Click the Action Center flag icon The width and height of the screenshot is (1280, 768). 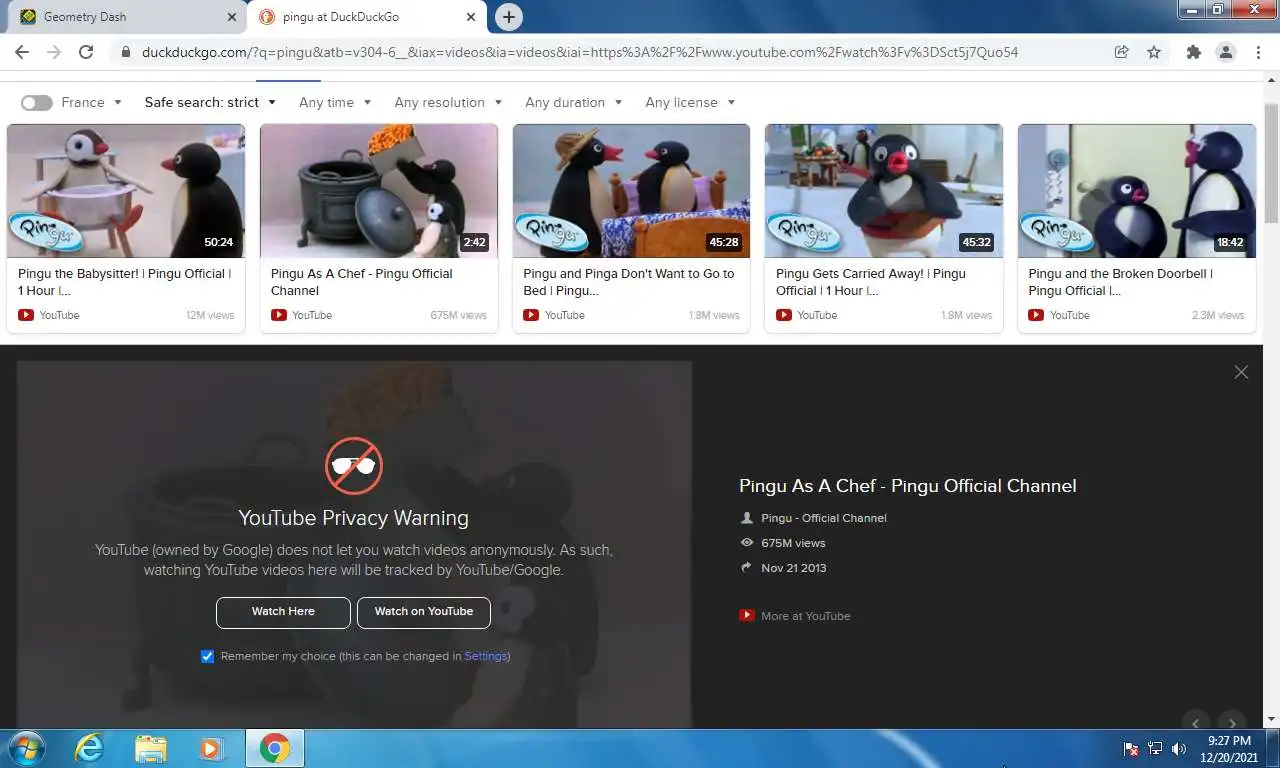tap(1131, 748)
